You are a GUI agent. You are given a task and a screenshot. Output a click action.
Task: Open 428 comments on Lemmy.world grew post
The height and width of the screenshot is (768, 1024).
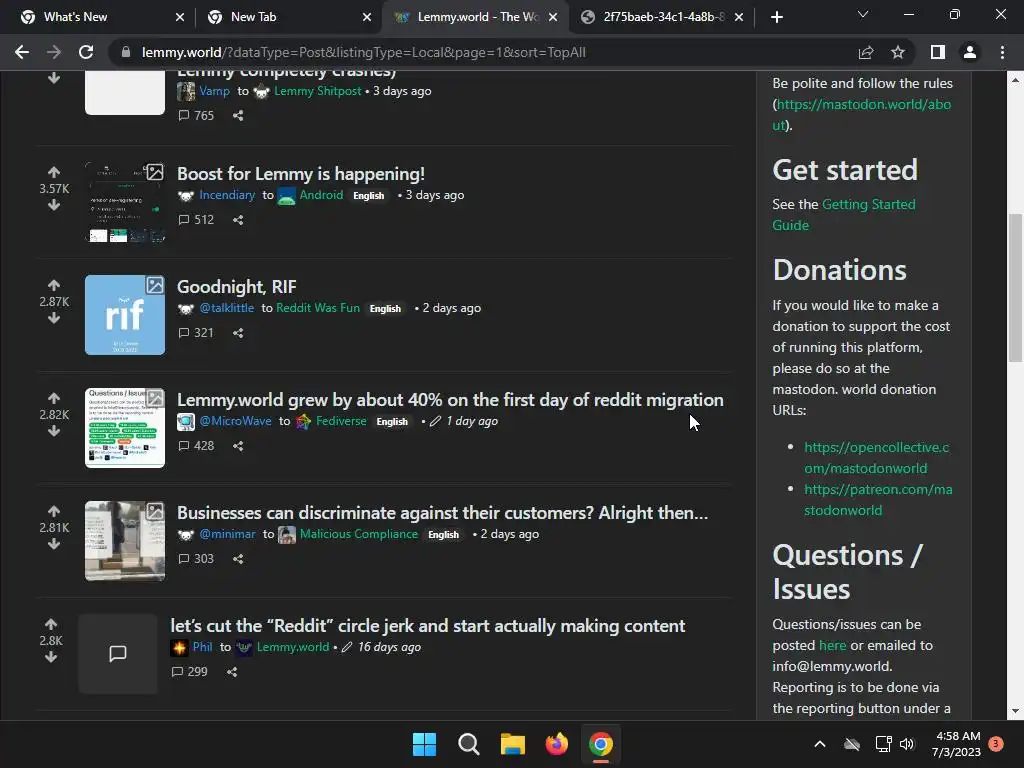pos(197,446)
